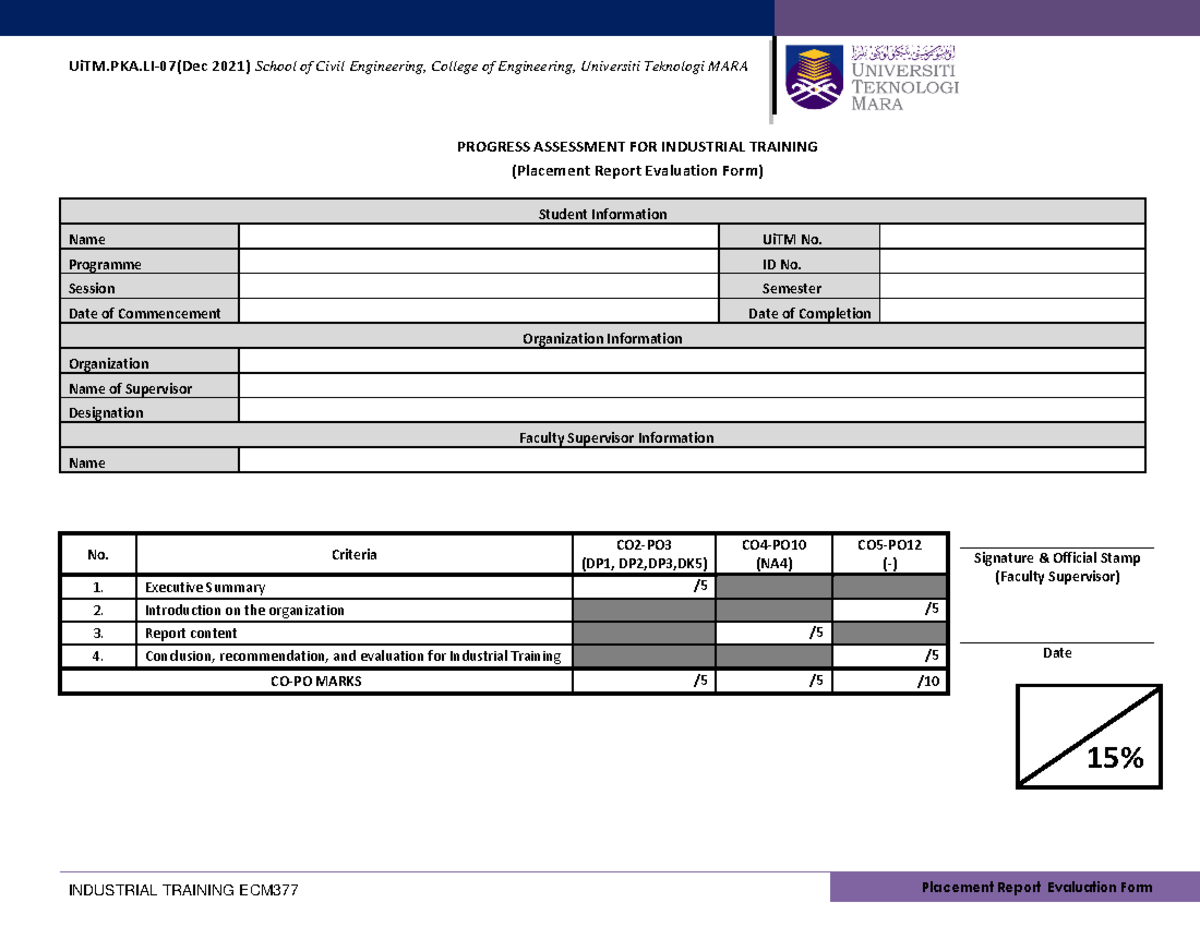Click the Organization blank field
1200x927 pixels.
692,362
